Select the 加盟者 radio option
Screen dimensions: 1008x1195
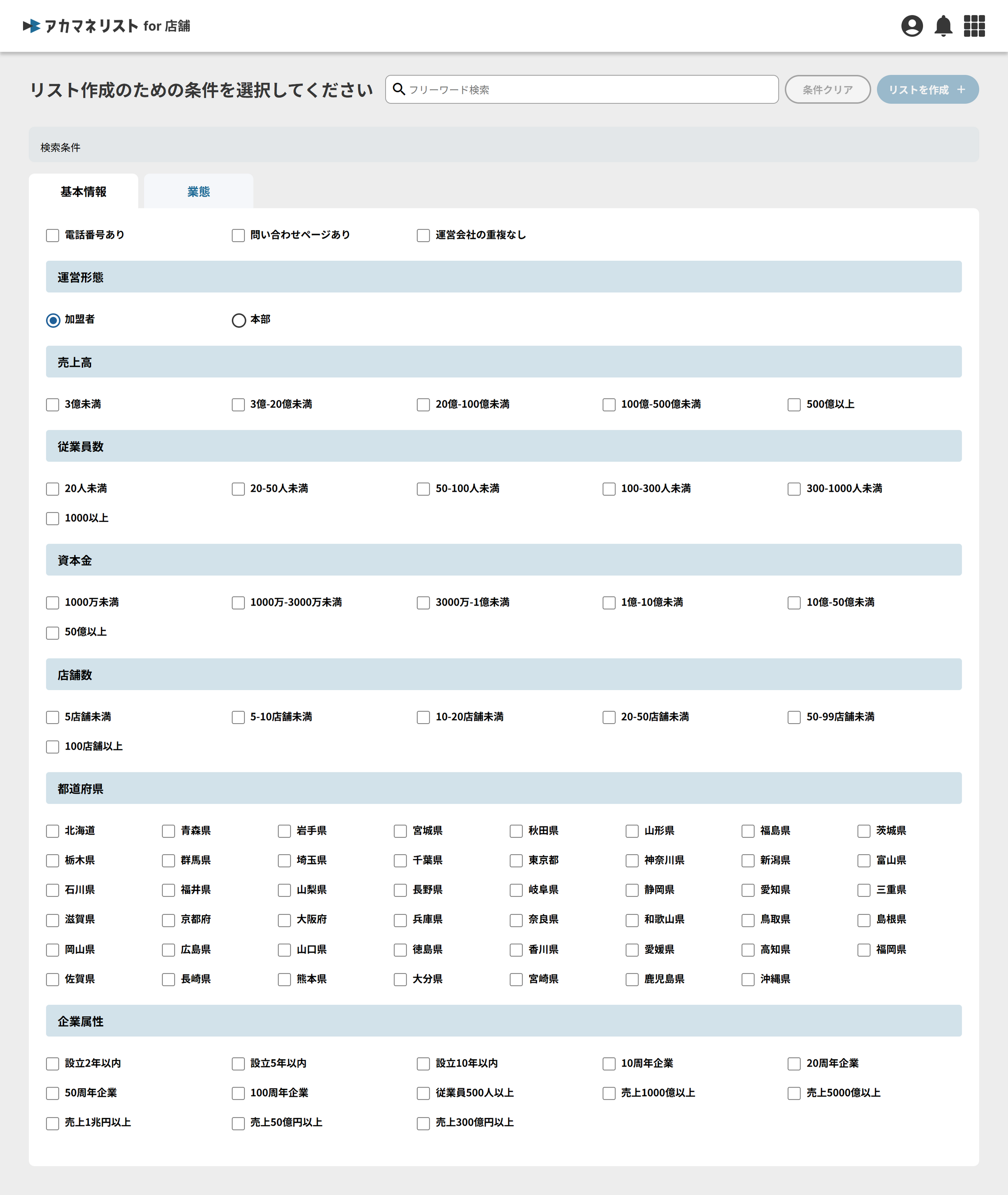click(x=53, y=320)
